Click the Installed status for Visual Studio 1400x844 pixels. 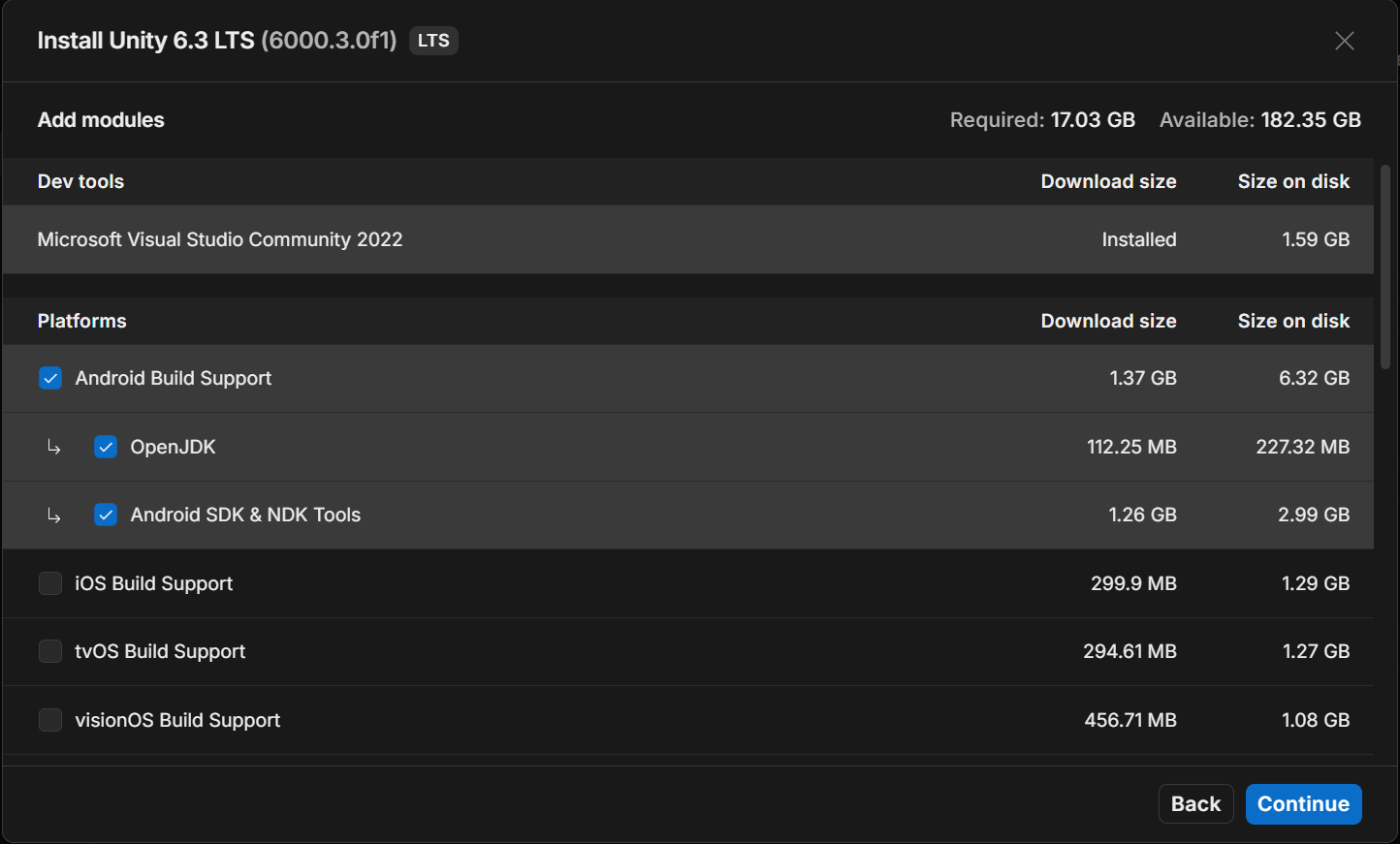[x=1138, y=239]
